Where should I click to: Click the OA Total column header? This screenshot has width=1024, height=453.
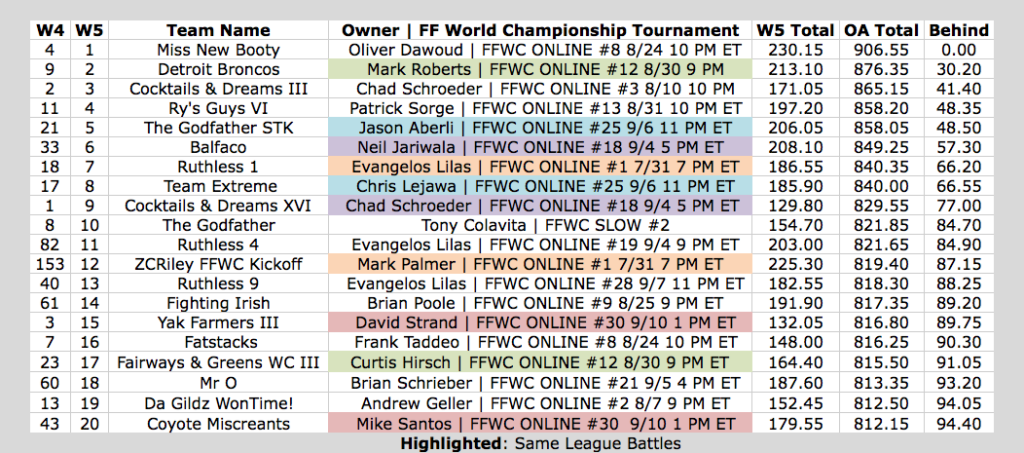[881, 30]
